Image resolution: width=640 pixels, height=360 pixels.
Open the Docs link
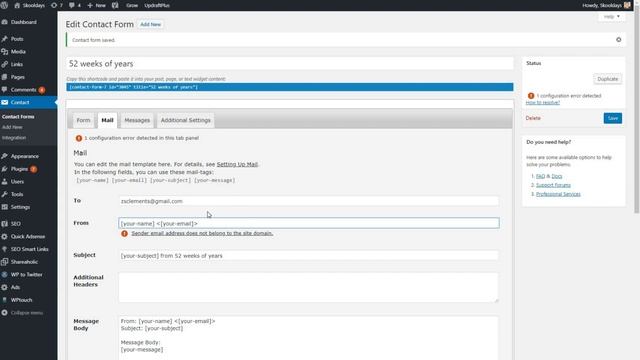(557, 176)
